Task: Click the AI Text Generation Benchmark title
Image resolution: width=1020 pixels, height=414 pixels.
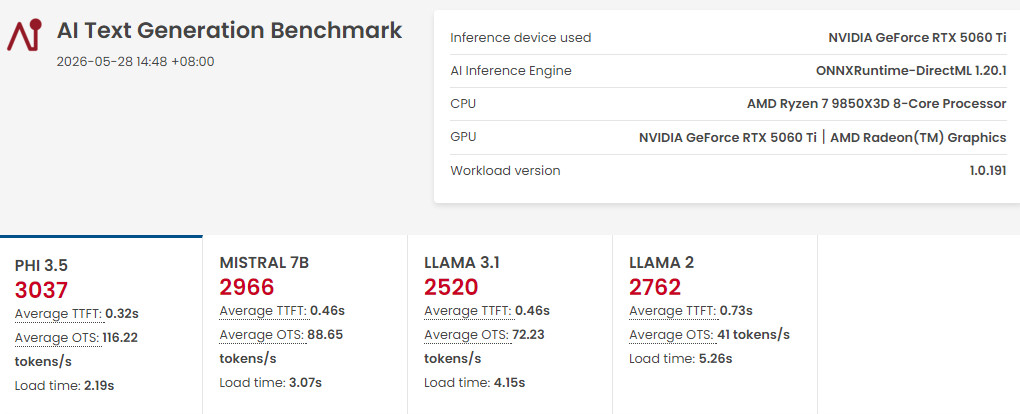Action: 229,31
